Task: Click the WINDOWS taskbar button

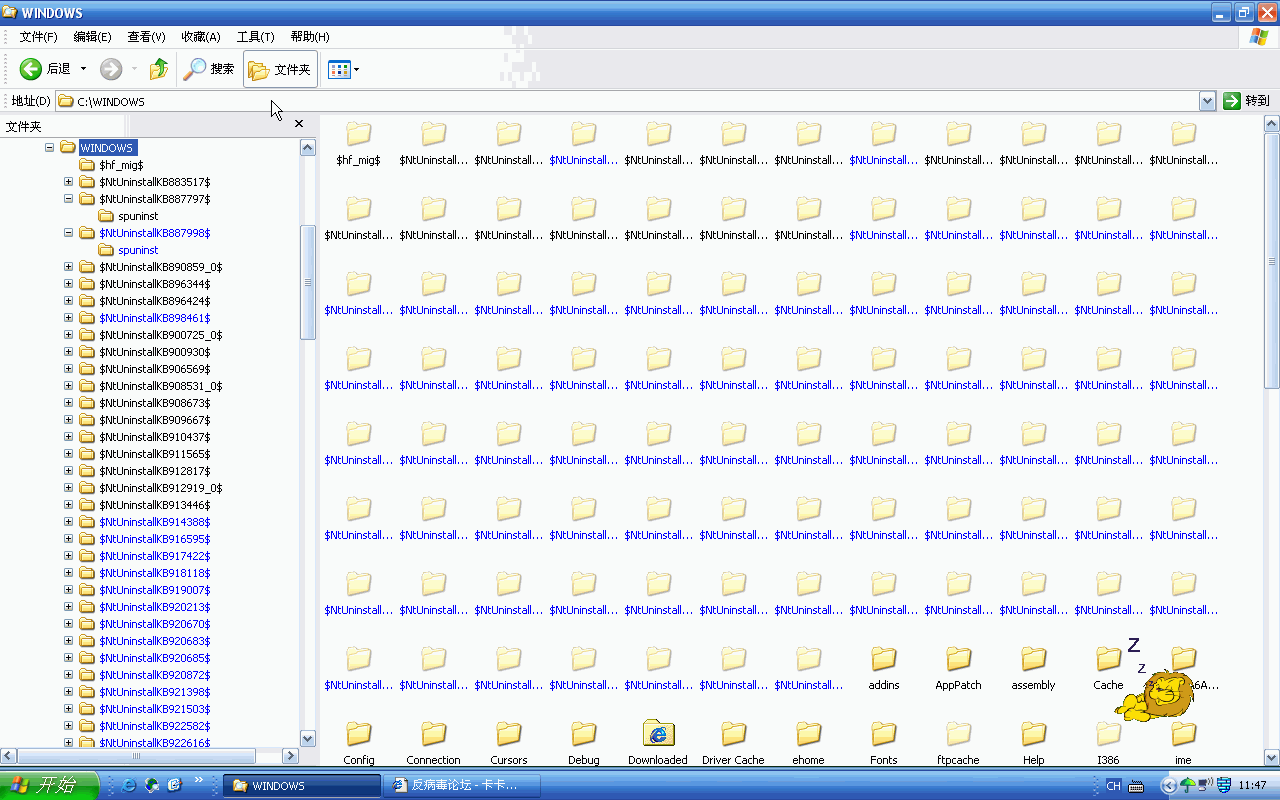Action: (x=301, y=785)
